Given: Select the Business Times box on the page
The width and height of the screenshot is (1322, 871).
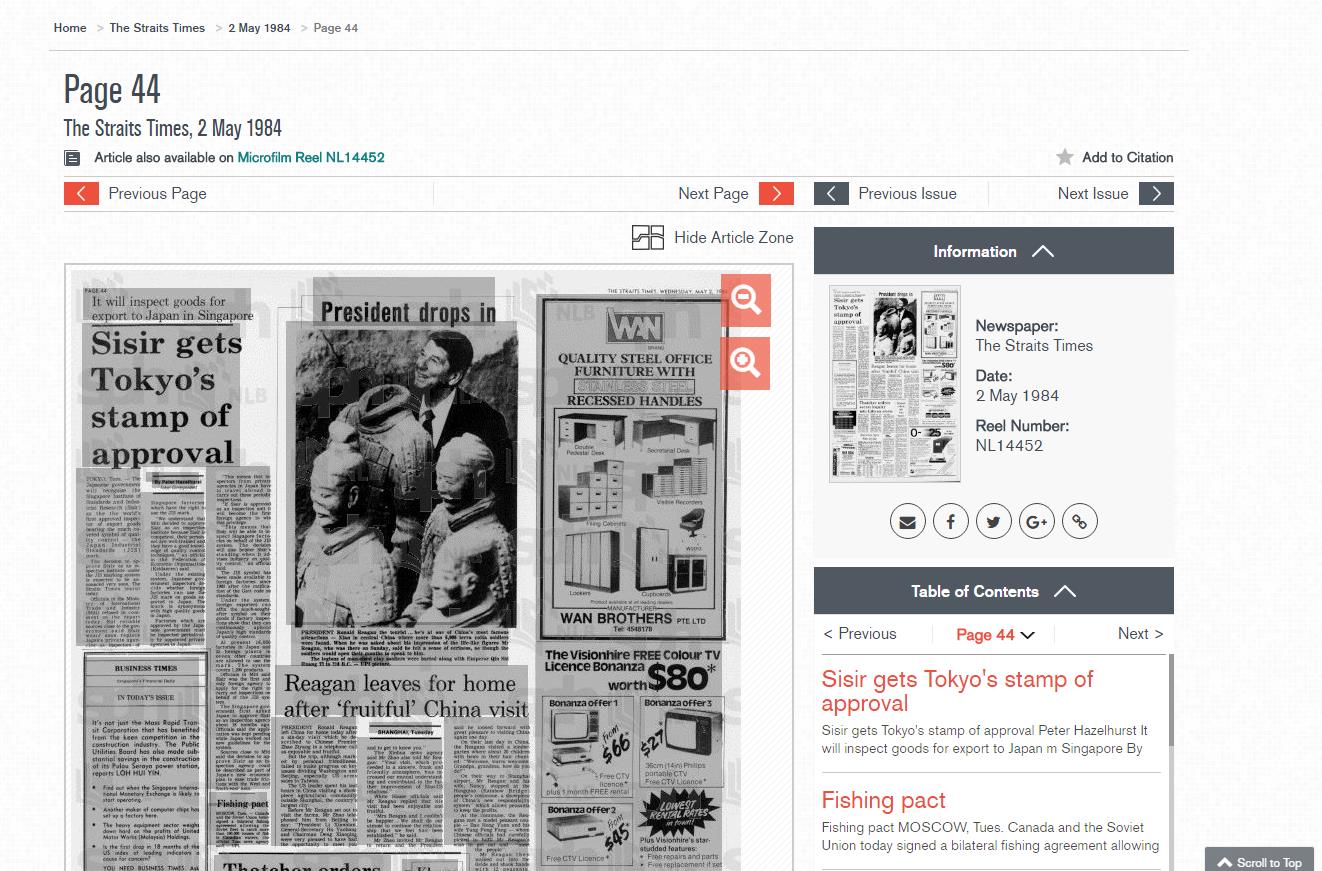Looking at the screenshot, I should [x=145, y=761].
